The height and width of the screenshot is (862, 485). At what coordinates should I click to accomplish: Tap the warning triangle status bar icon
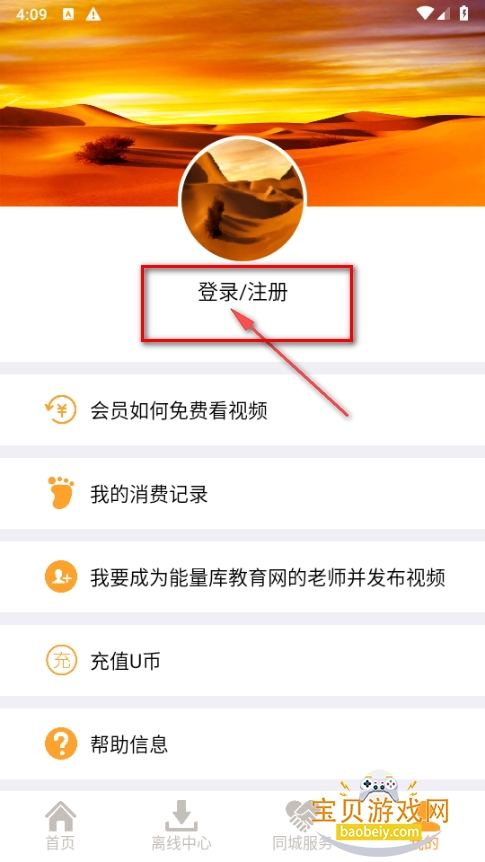click(93, 14)
